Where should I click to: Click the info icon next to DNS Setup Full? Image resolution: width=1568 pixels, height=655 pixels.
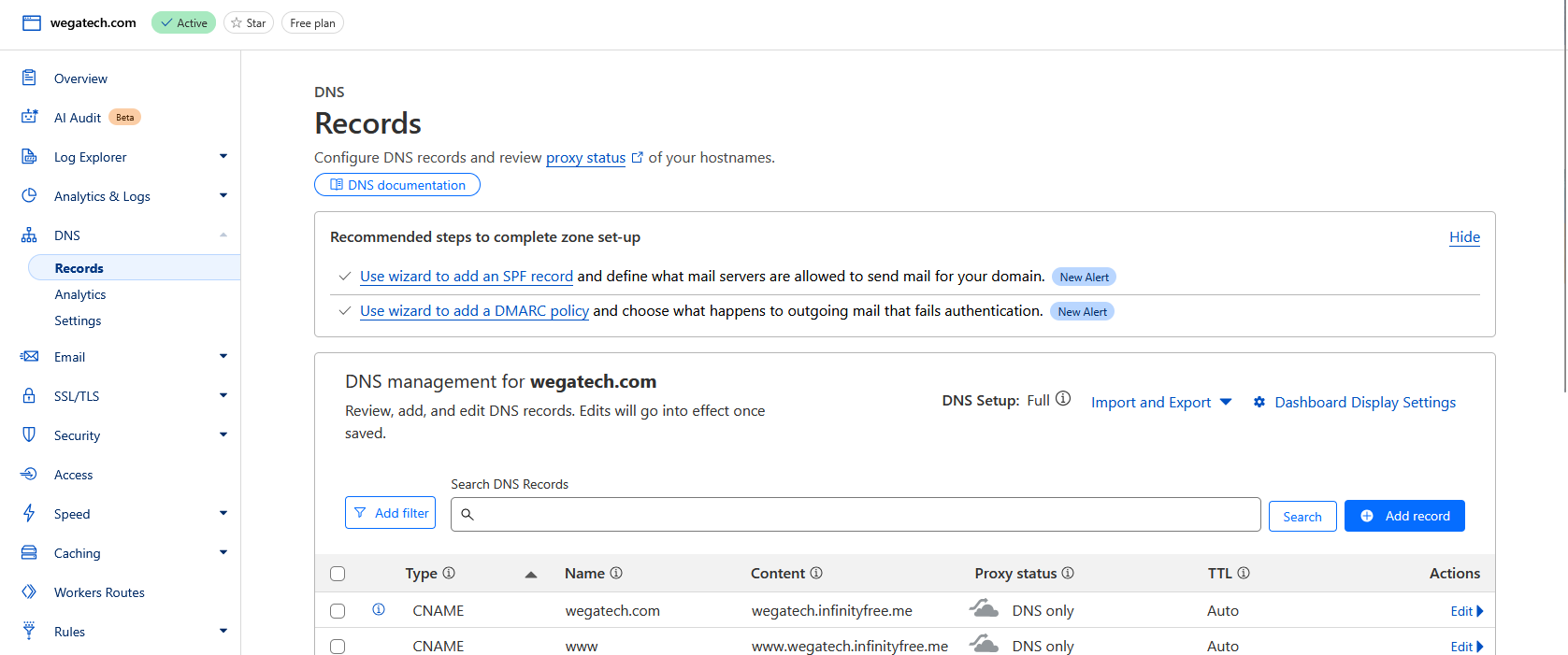[x=1063, y=399]
